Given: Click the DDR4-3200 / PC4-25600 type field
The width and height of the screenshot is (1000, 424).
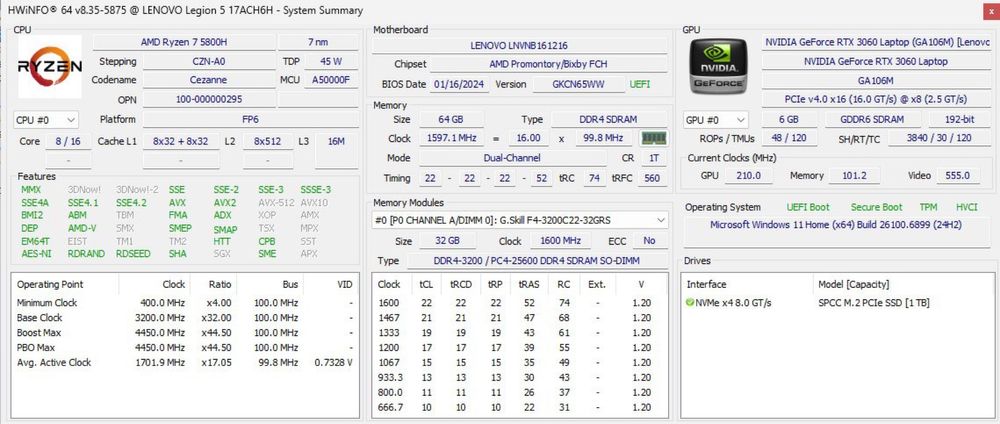Looking at the screenshot, I should [x=536, y=261].
